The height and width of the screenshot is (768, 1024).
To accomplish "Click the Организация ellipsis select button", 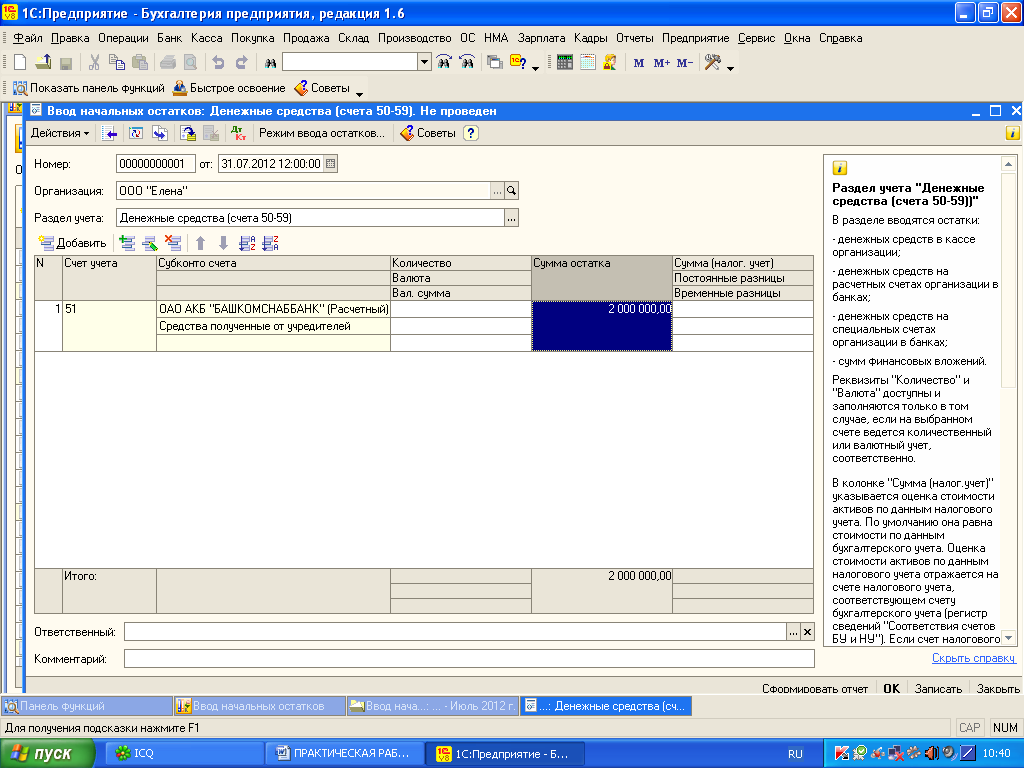I will point(498,191).
